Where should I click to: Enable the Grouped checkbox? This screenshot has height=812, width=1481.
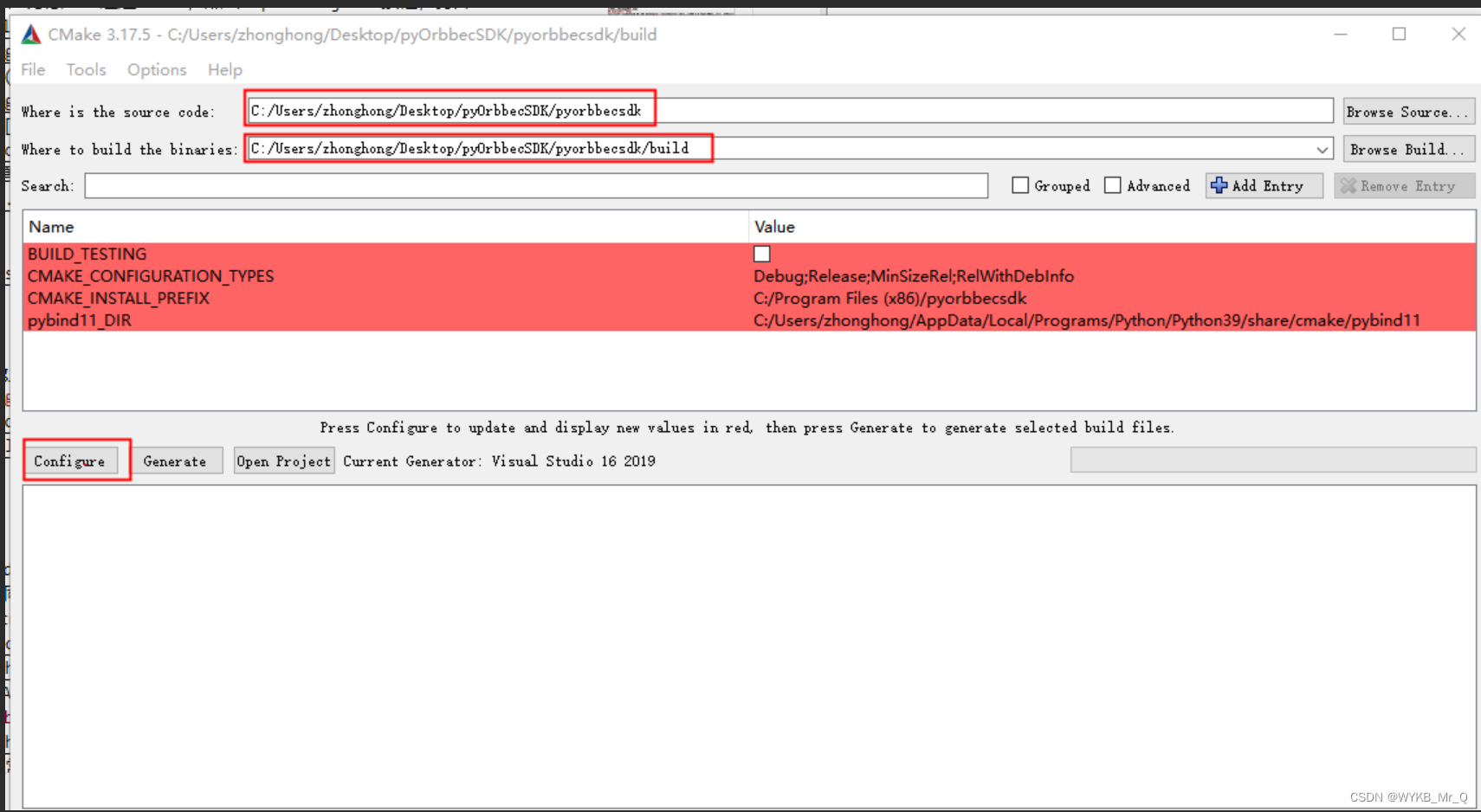pos(1020,185)
